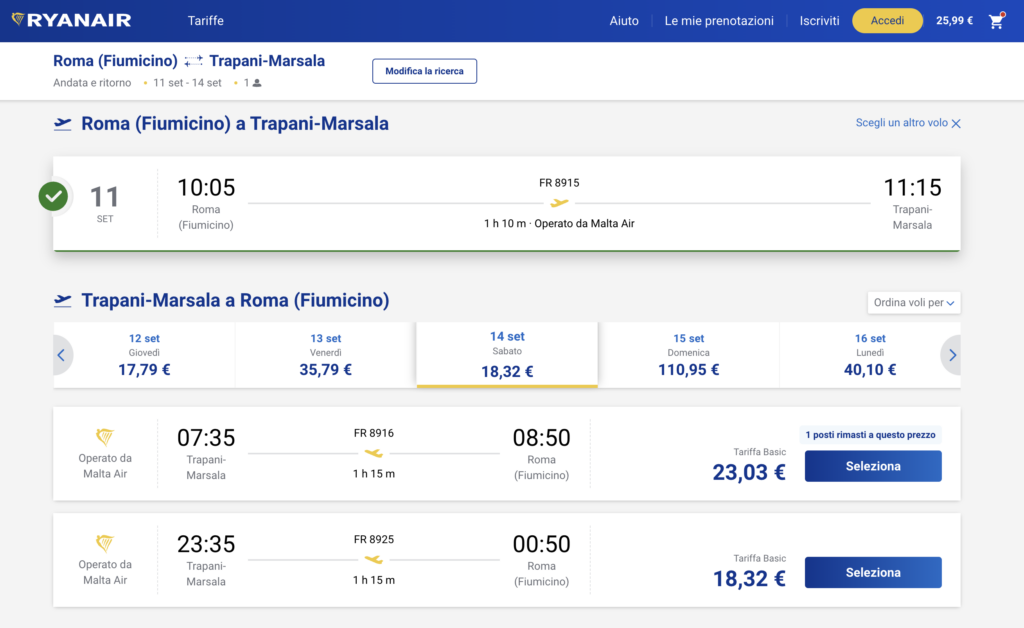Open the shopping cart icon
Viewport: 1024px width, 628px height.
click(997, 21)
